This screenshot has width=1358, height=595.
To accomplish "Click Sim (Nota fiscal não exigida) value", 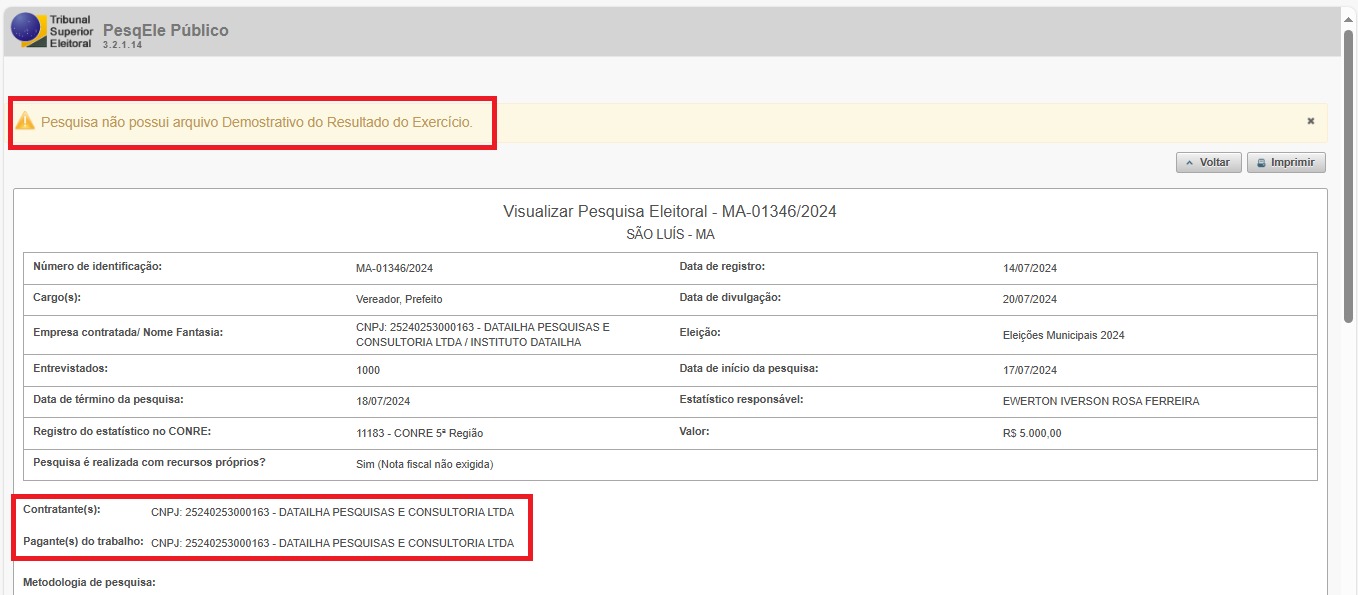I will [x=425, y=464].
